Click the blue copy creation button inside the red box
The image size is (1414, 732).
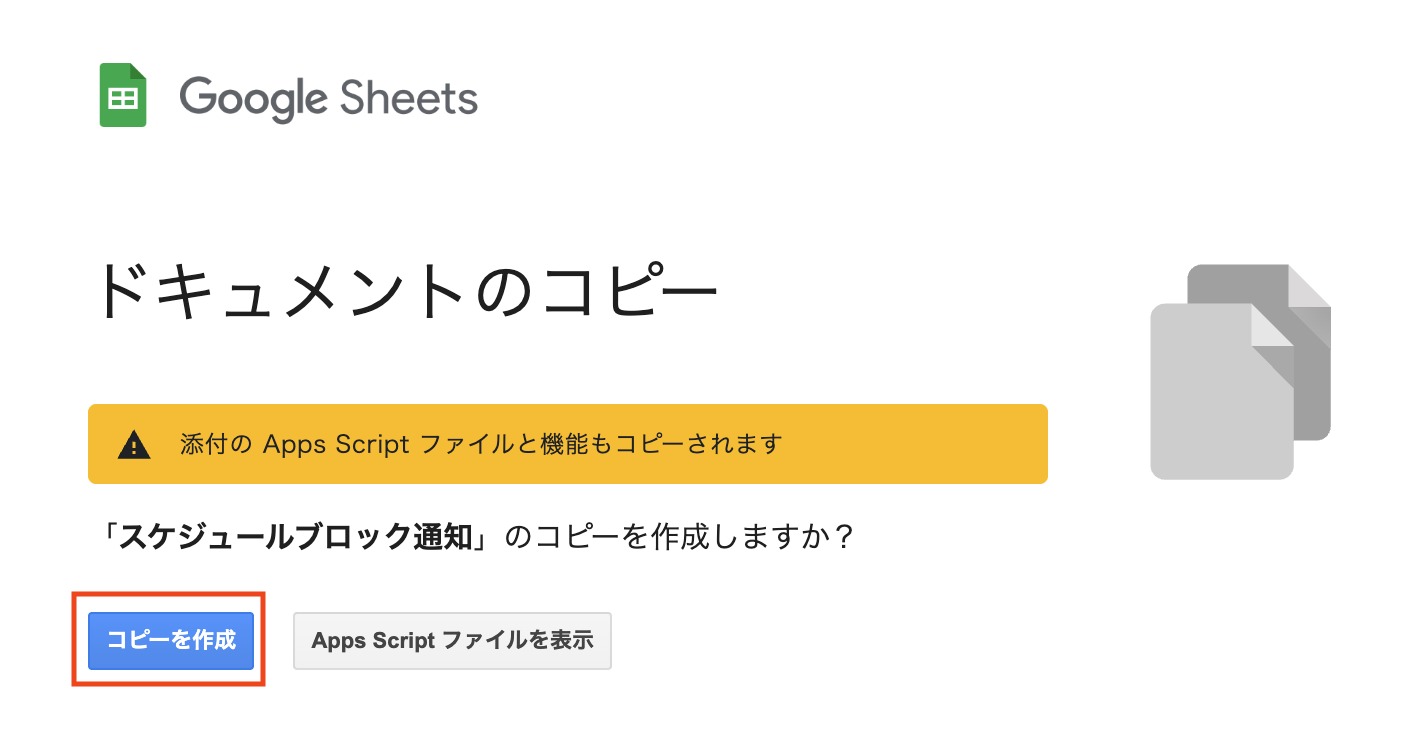tap(169, 641)
